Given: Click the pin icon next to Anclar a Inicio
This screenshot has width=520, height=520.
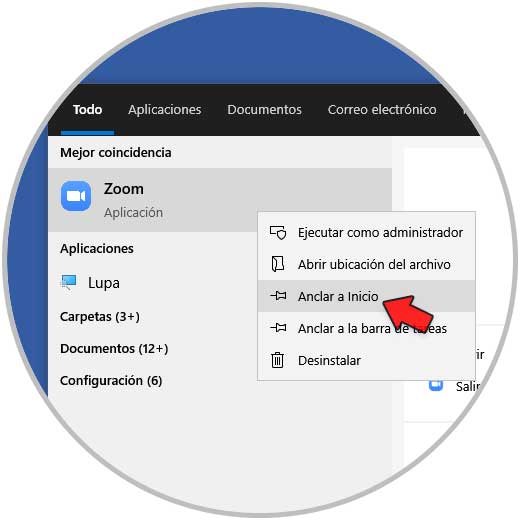Looking at the screenshot, I should click(278, 296).
